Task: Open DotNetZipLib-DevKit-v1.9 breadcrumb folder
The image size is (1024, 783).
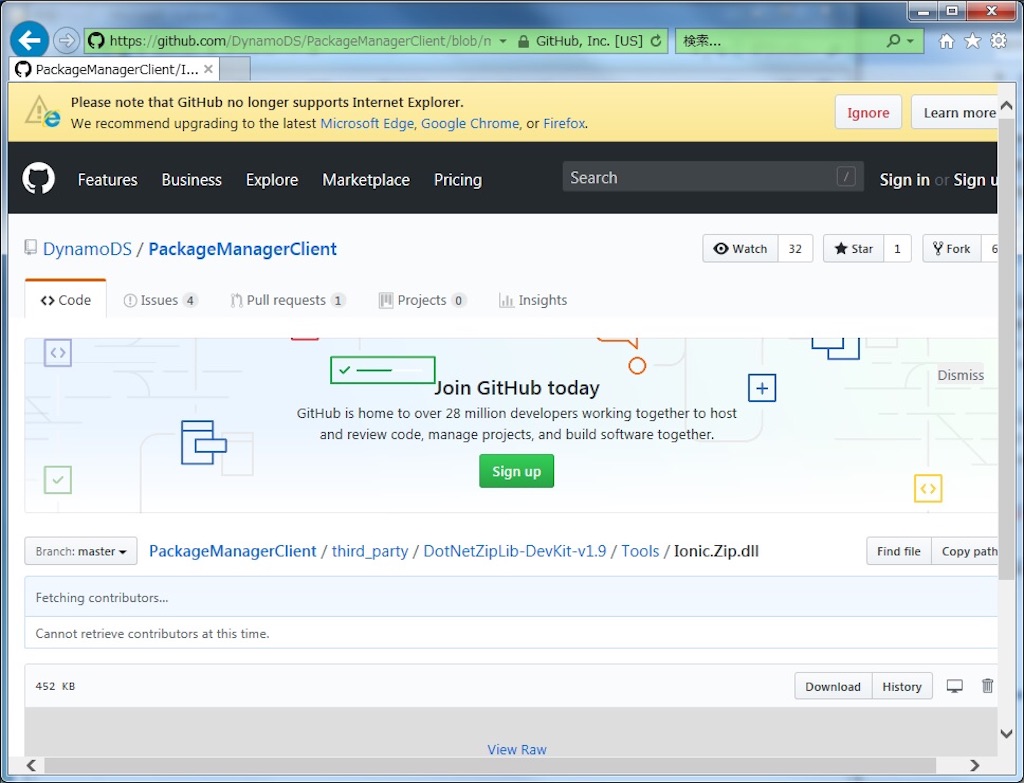Action: [x=515, y=551]
